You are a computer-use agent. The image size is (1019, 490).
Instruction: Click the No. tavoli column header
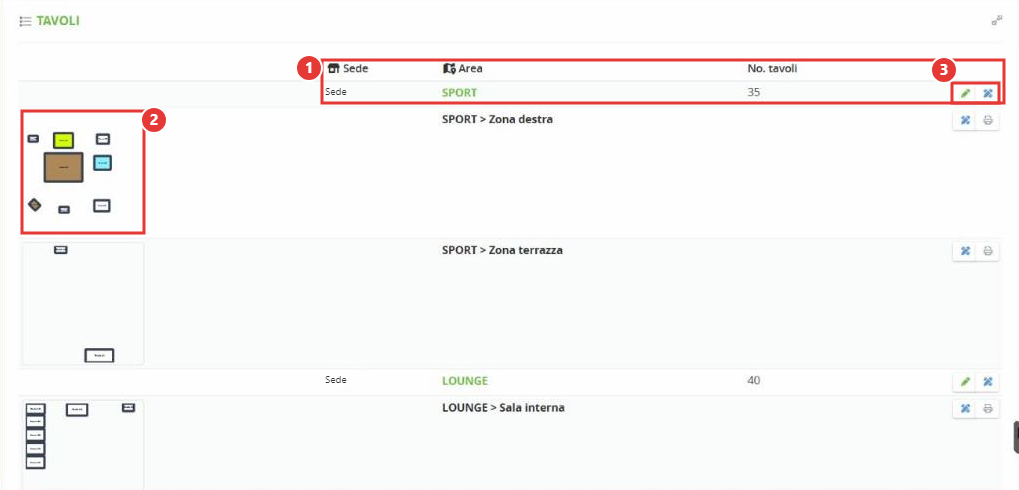[x=772, y=68]
